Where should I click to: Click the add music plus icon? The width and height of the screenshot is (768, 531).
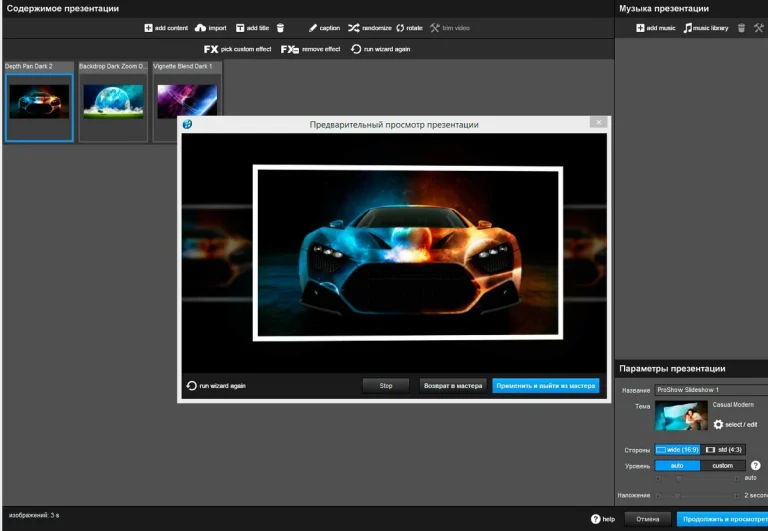pyautogui.click(x=640, y=28)
